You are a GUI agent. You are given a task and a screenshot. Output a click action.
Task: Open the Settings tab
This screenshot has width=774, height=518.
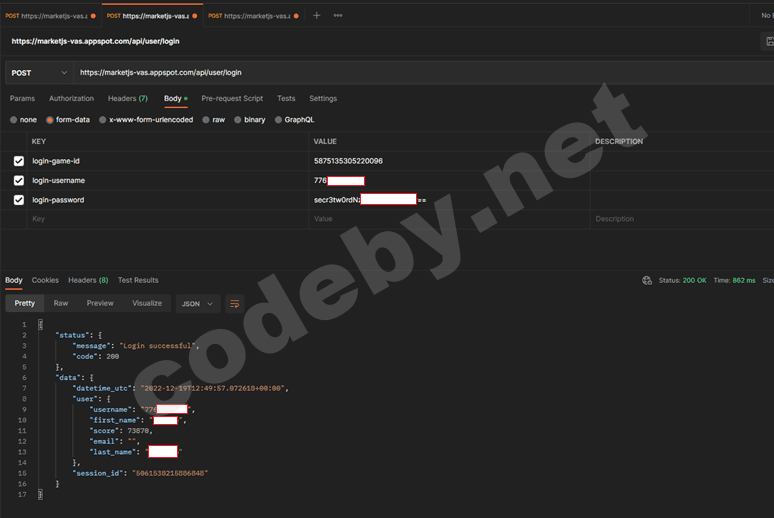point(323,99)
